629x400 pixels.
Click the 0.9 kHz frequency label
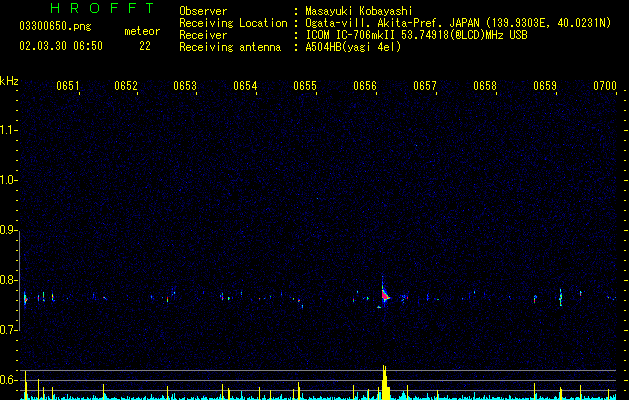[x=8, y=230]
